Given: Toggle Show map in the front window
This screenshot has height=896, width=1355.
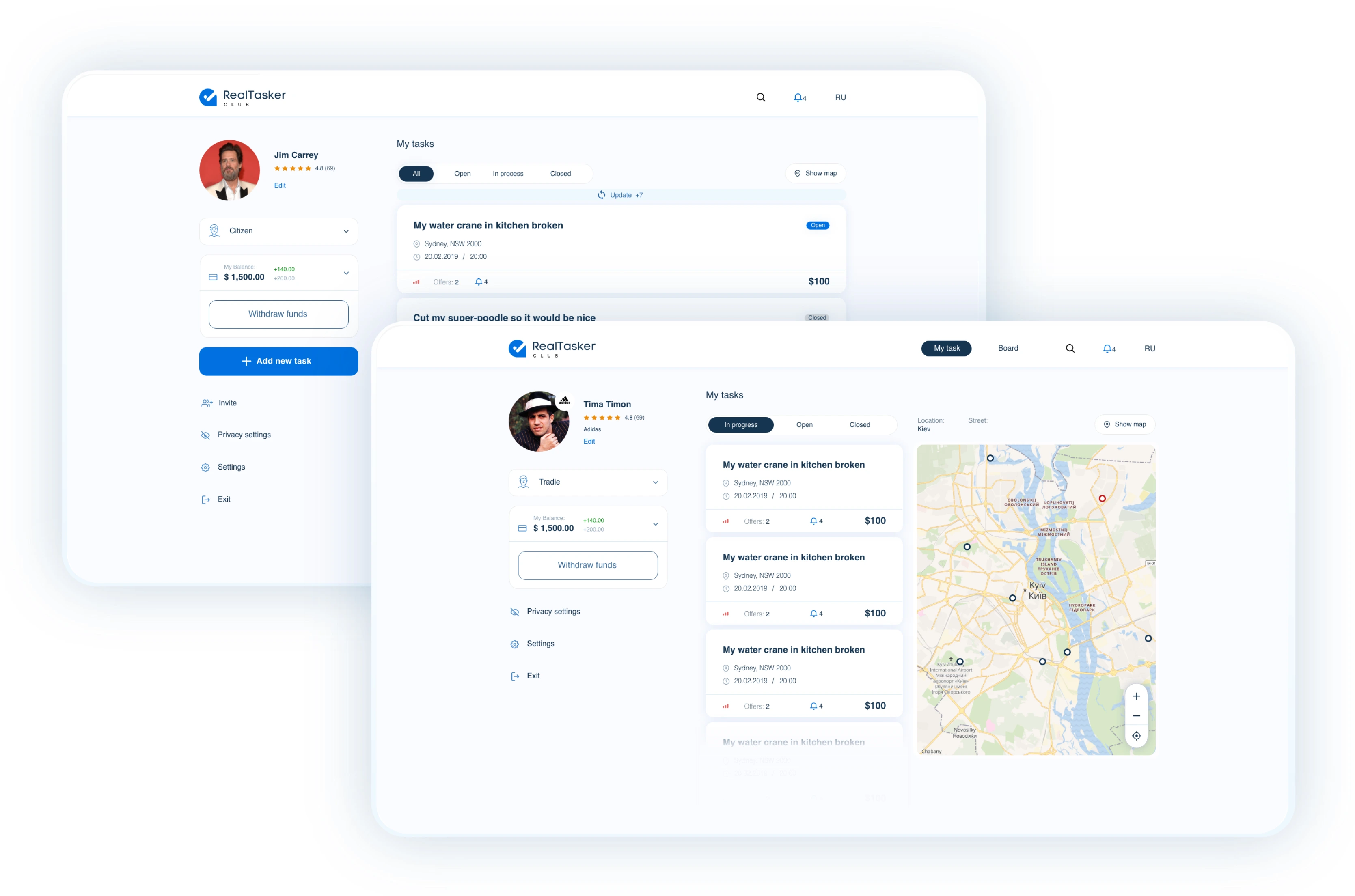Looking at the screenshot, I should 1125,424.
